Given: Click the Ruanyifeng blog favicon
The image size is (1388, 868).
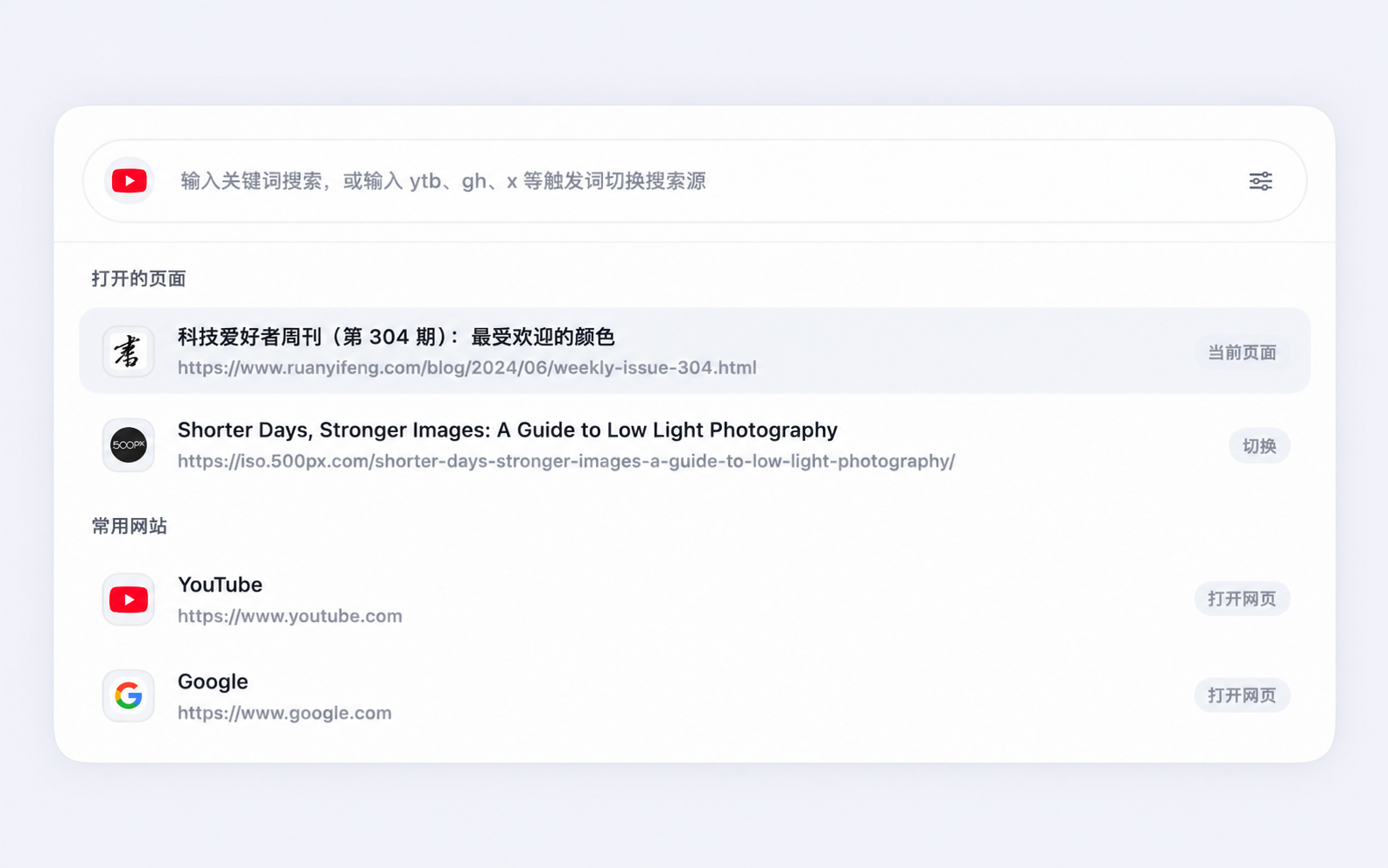Looking at the screenshot, I should click(129, 352).
